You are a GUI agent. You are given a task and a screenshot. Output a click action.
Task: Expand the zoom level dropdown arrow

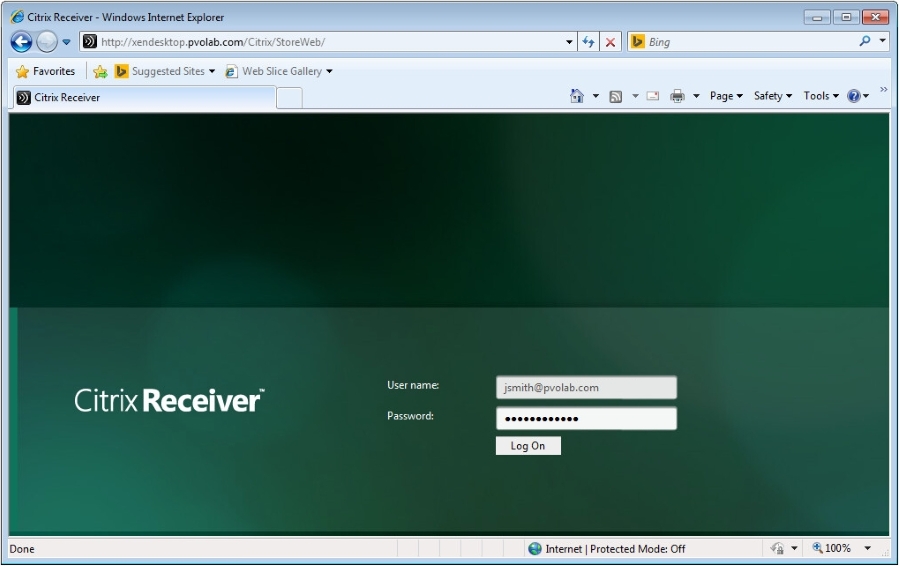(x=867, y=548)
